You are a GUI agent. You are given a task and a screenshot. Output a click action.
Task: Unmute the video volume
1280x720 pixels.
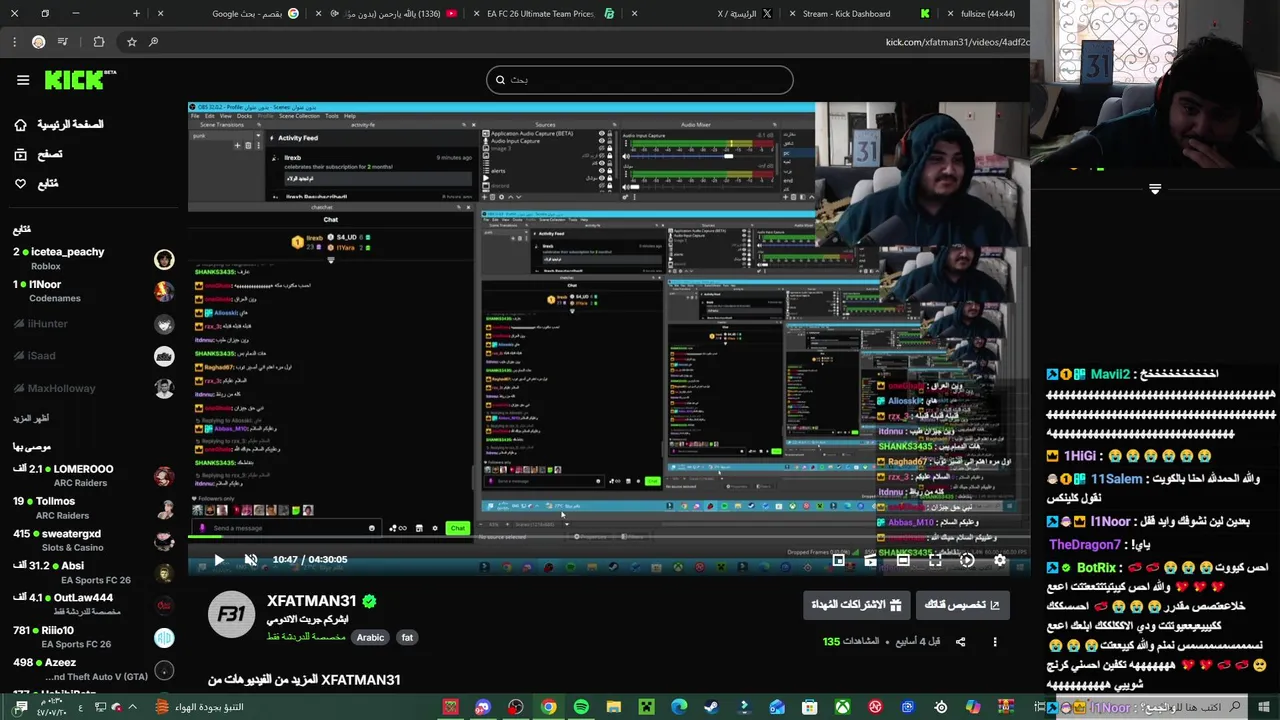(251, 560)
